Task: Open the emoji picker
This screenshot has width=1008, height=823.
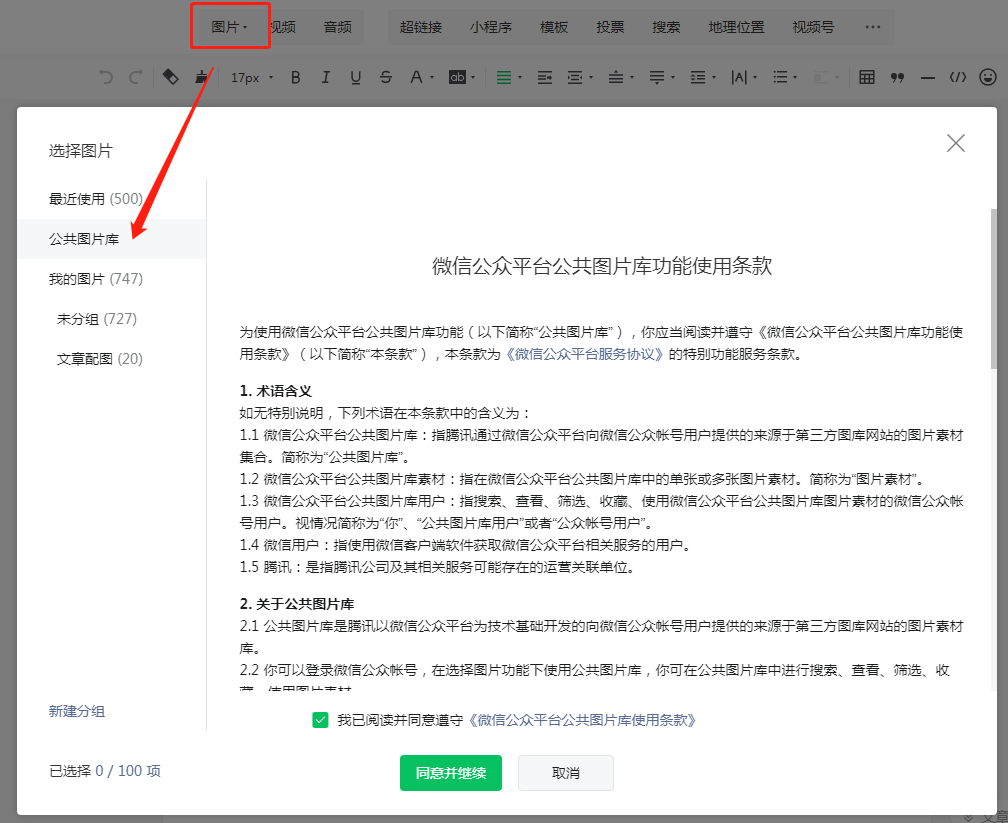Action: coord(988,77)
